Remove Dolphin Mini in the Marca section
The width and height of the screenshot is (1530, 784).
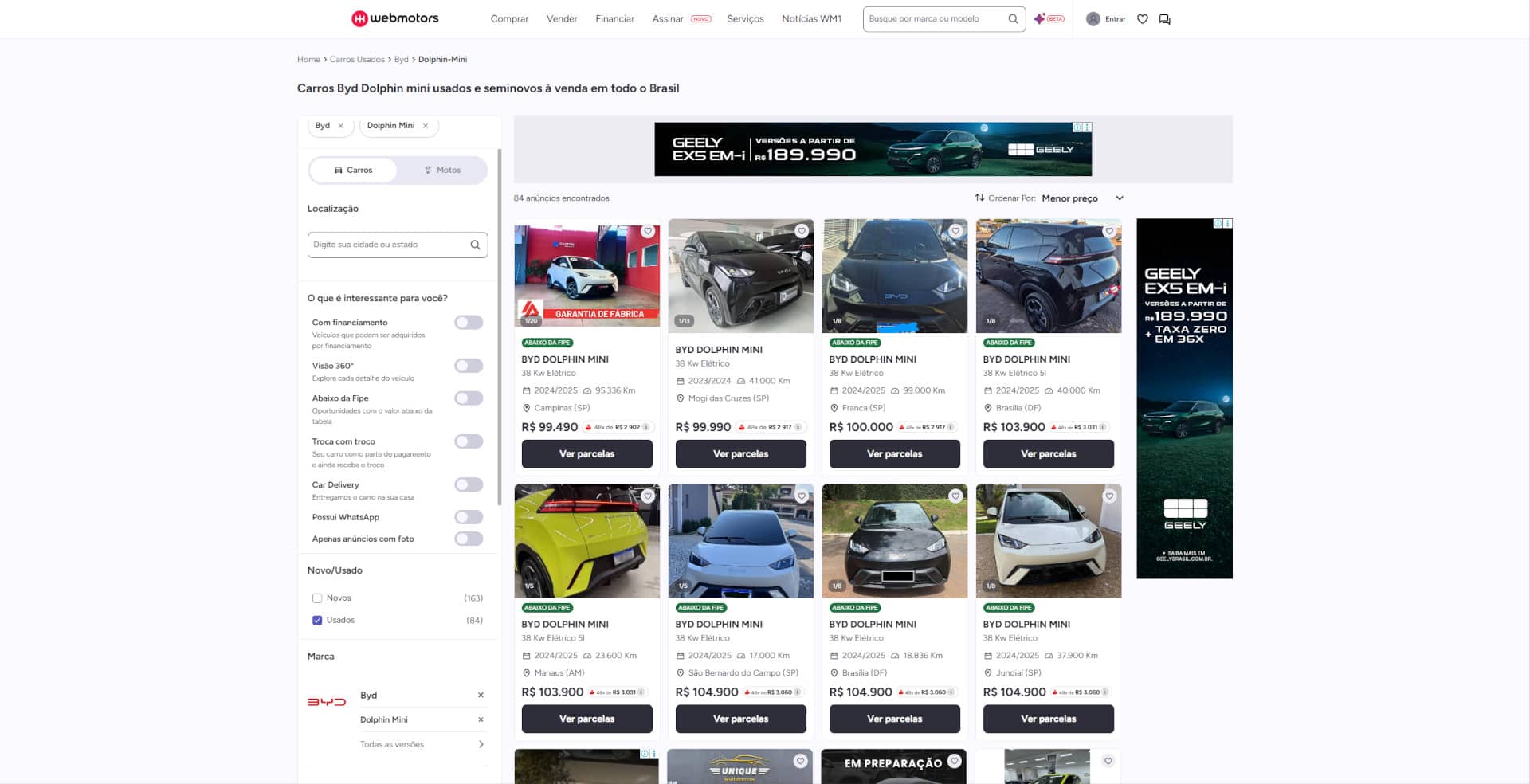pos(481,720)
